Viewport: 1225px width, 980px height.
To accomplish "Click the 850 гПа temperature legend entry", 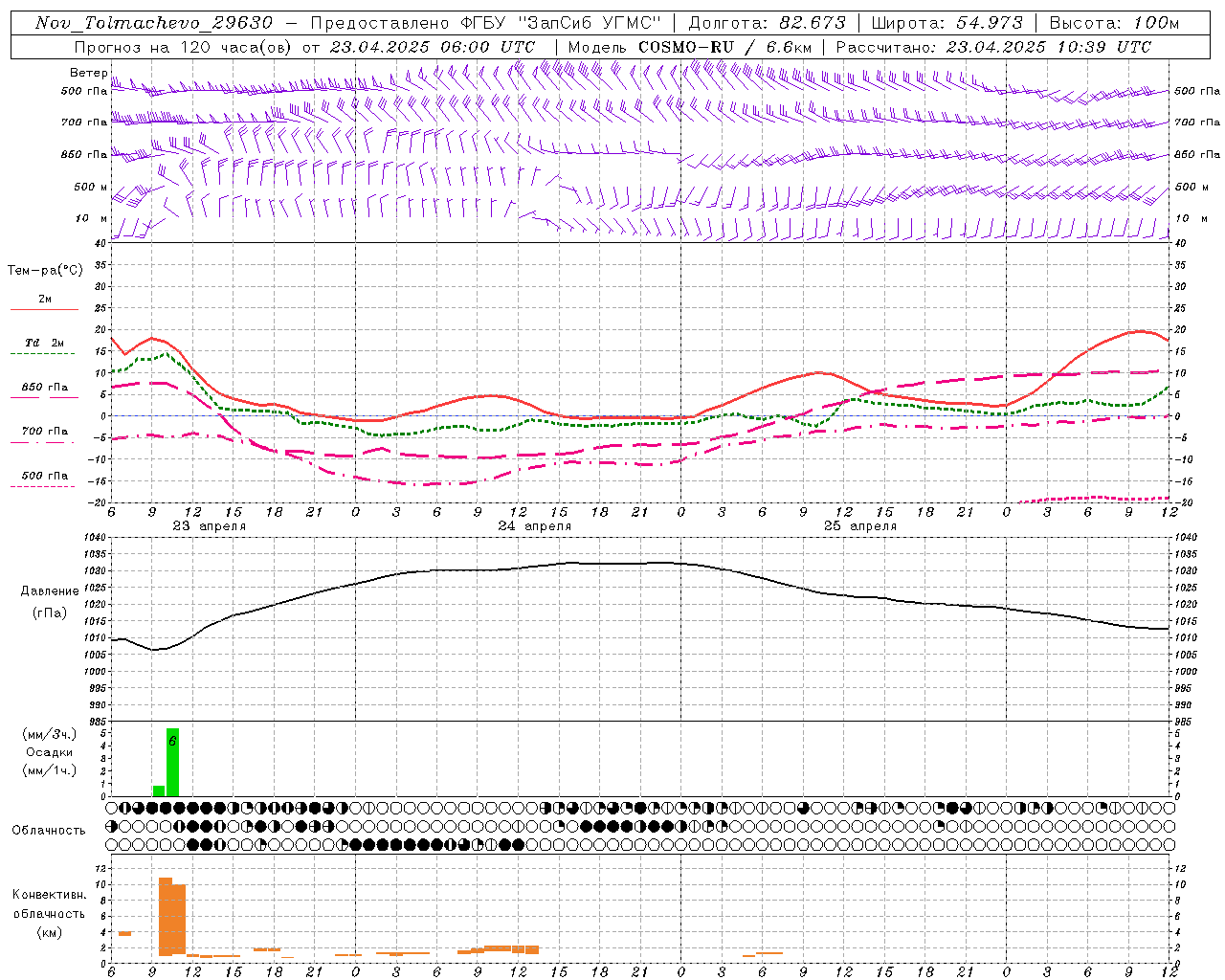I will (x=45, y=388).
